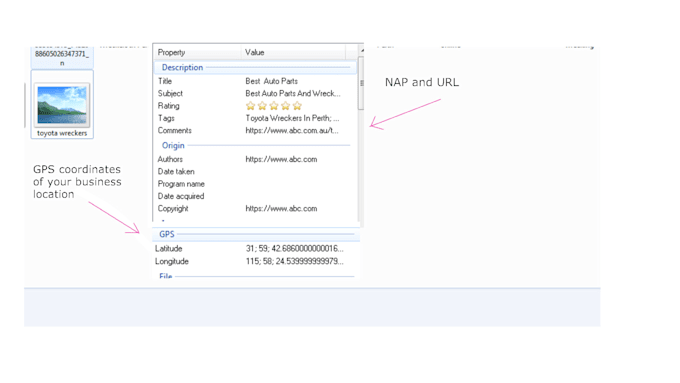Click the Copyright property label
680x383 pixels.
coord(173,209)
